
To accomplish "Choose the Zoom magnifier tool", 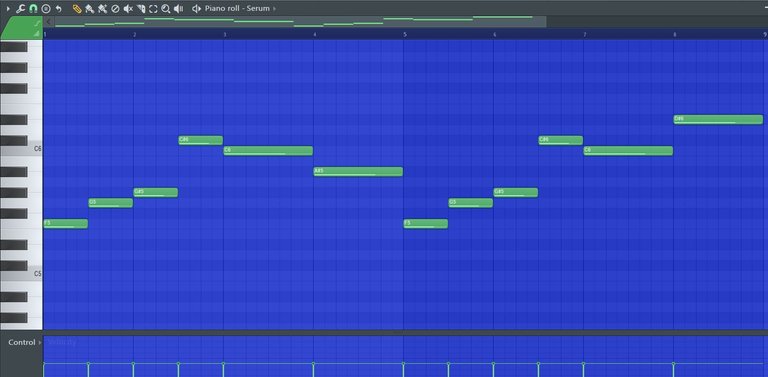I will tap(166, 8).
